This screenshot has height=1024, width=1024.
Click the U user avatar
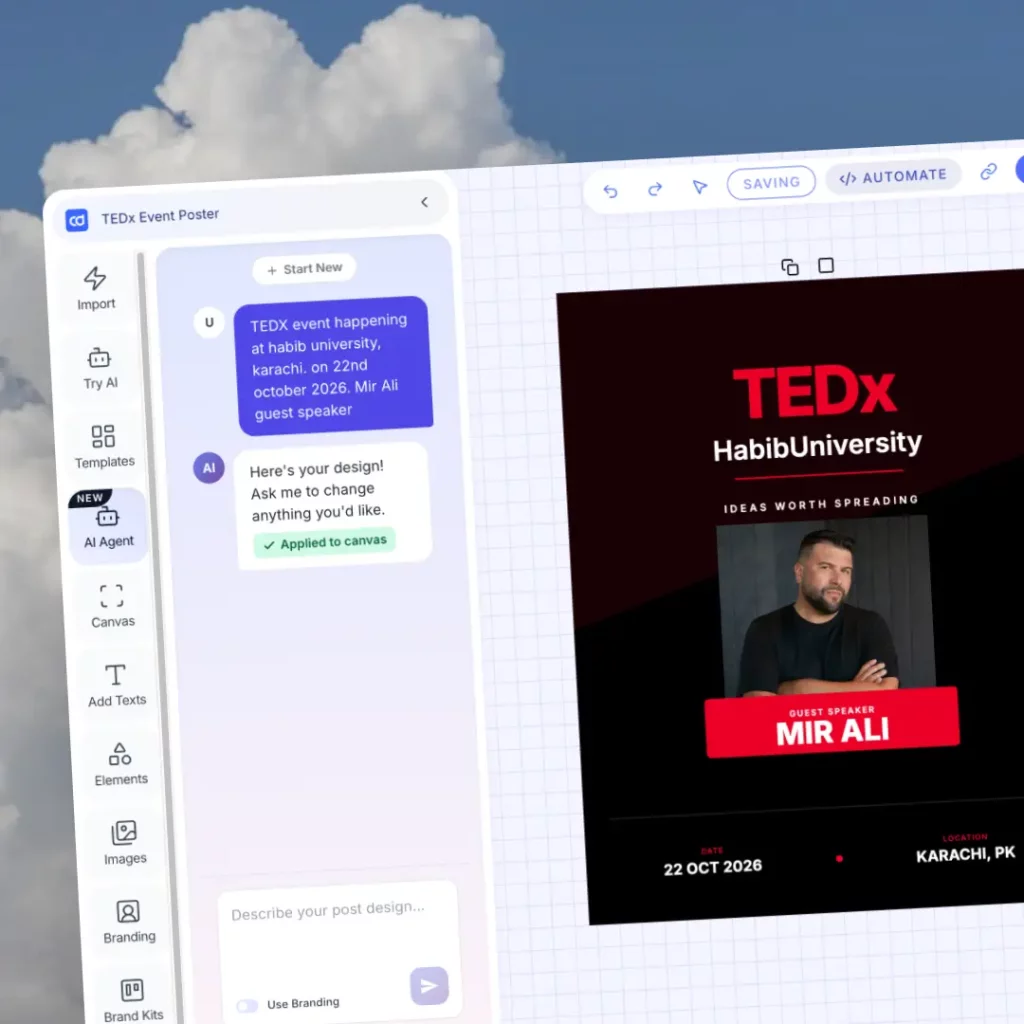209,322
